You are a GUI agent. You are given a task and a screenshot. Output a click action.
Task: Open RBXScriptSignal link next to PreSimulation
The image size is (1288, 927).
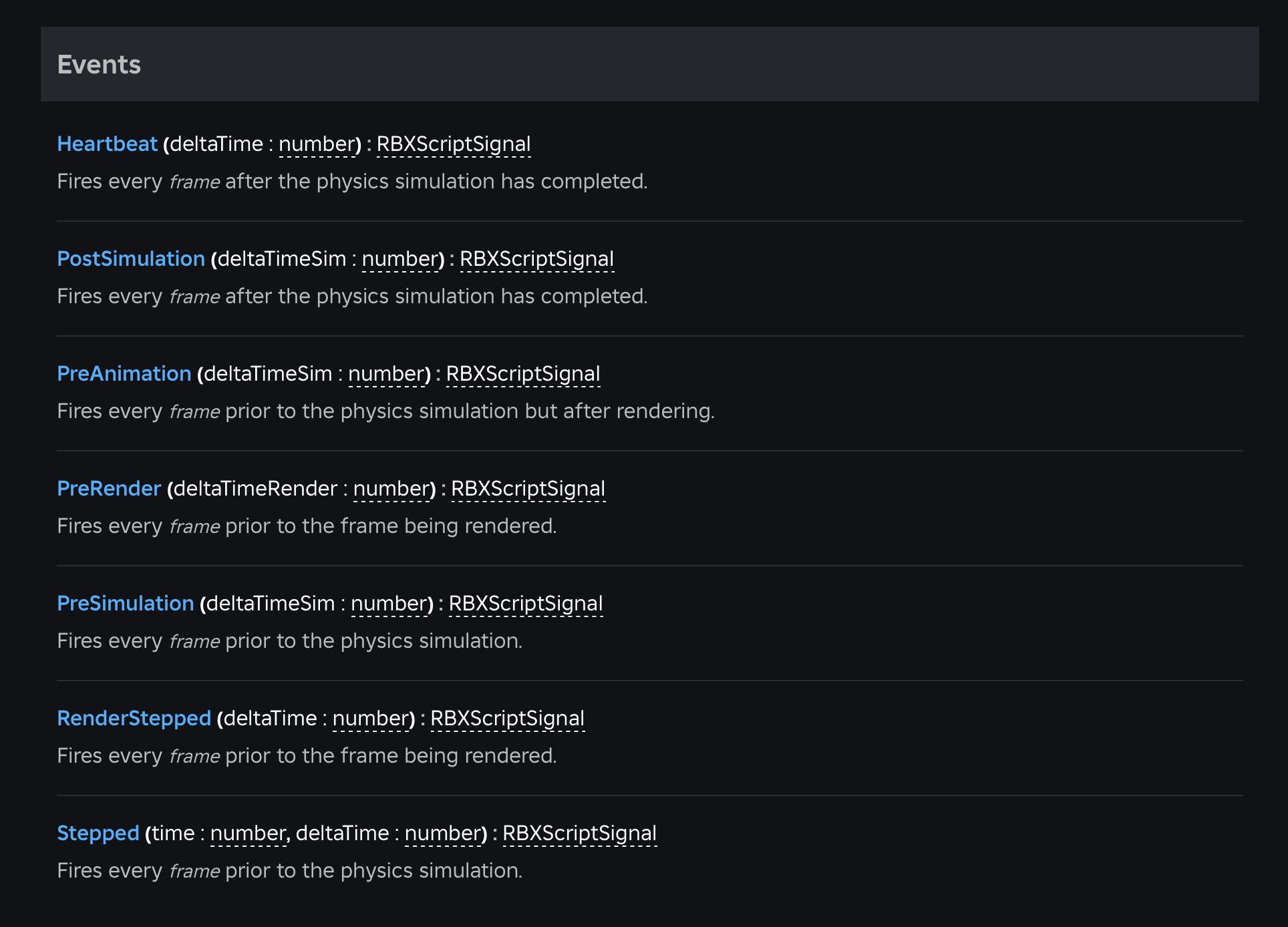tap(525, 604)
